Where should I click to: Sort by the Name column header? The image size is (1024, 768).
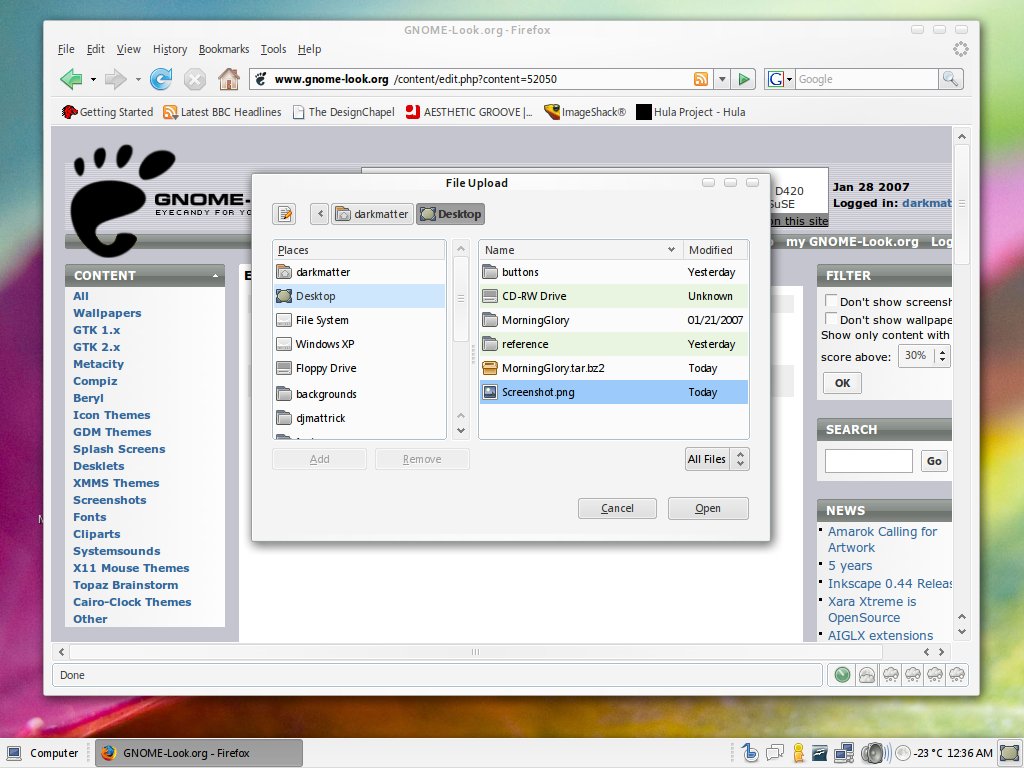(580, 250)
